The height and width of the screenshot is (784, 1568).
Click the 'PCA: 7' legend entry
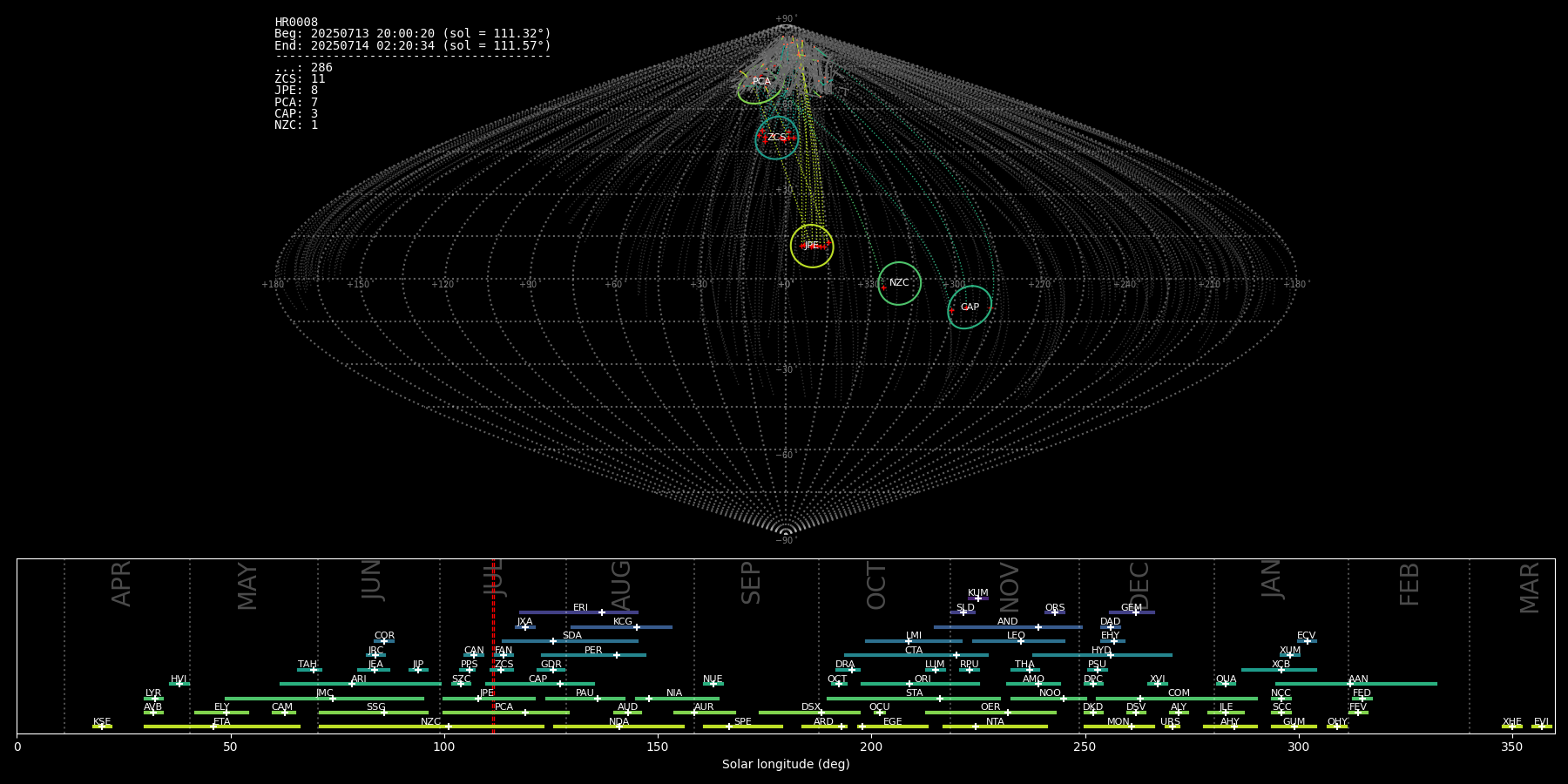(296, 103)
